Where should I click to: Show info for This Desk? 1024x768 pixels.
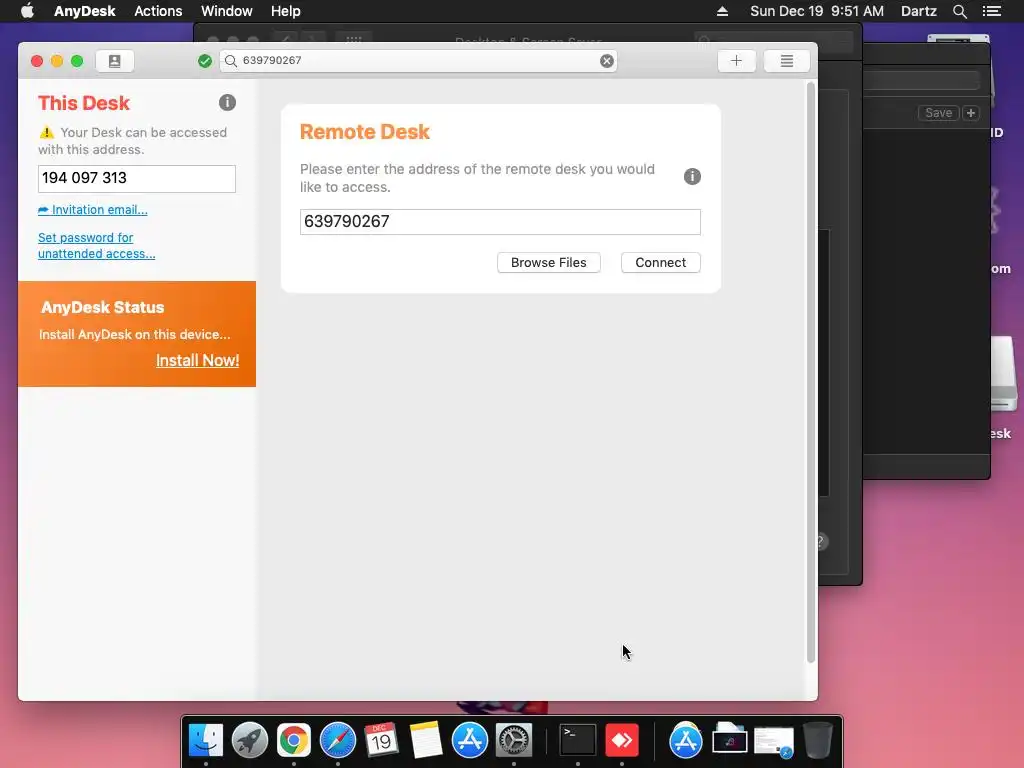click(x=227, y=103)
